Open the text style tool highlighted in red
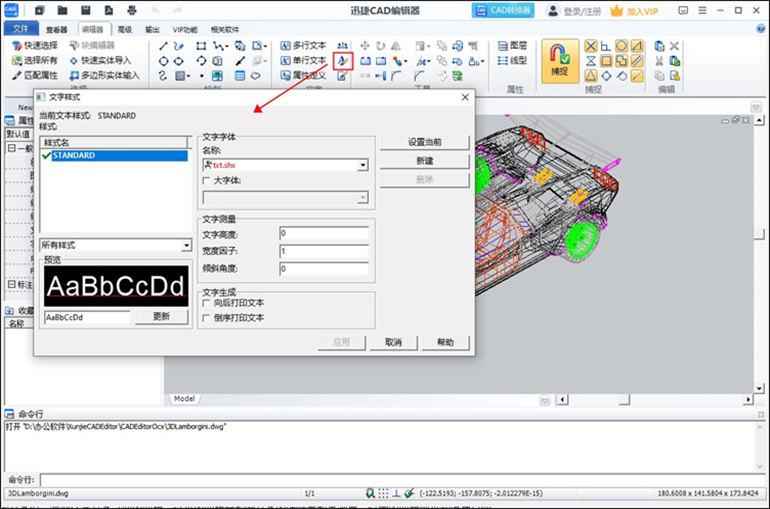 click(343, 61)
